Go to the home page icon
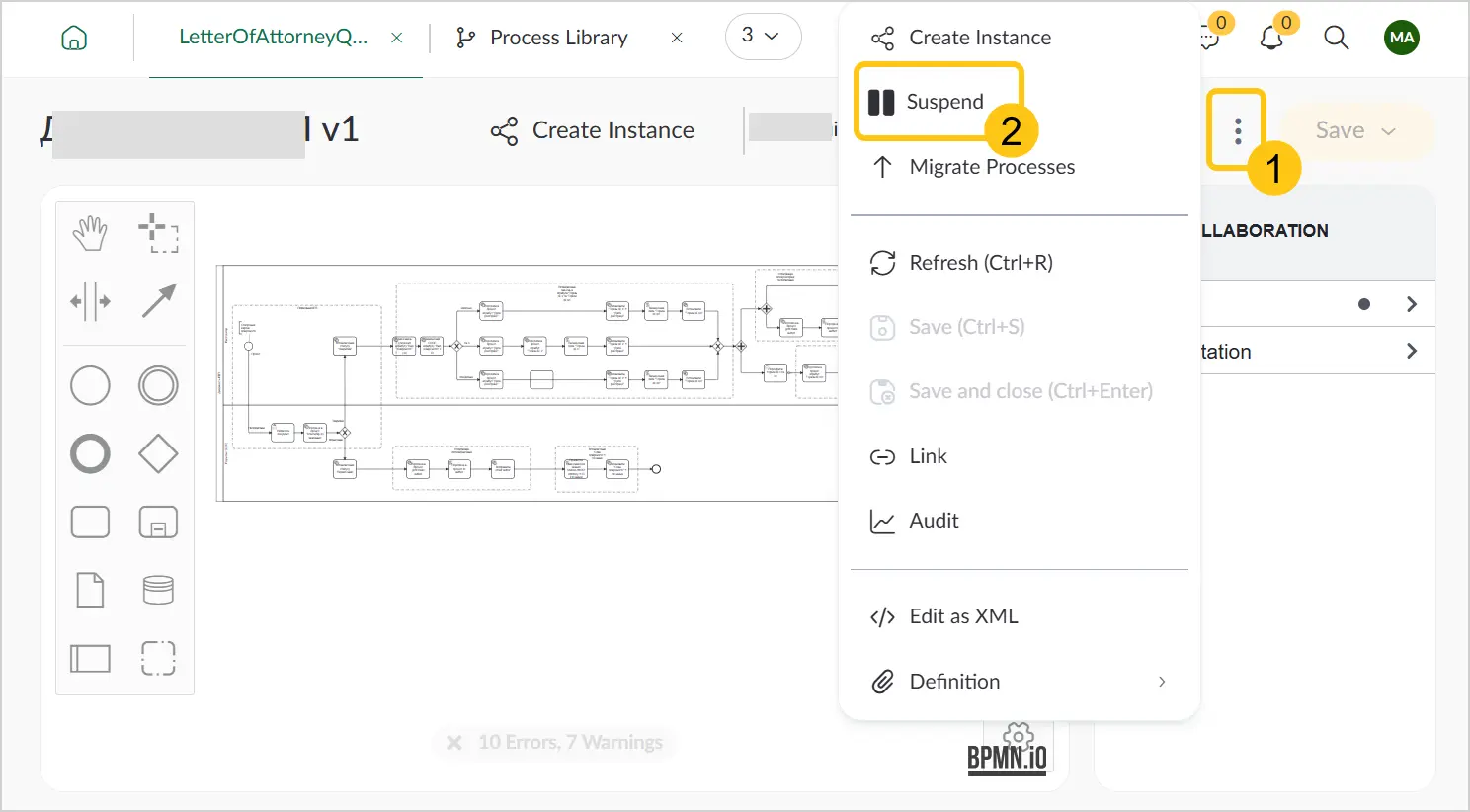 tap(74, 39)
